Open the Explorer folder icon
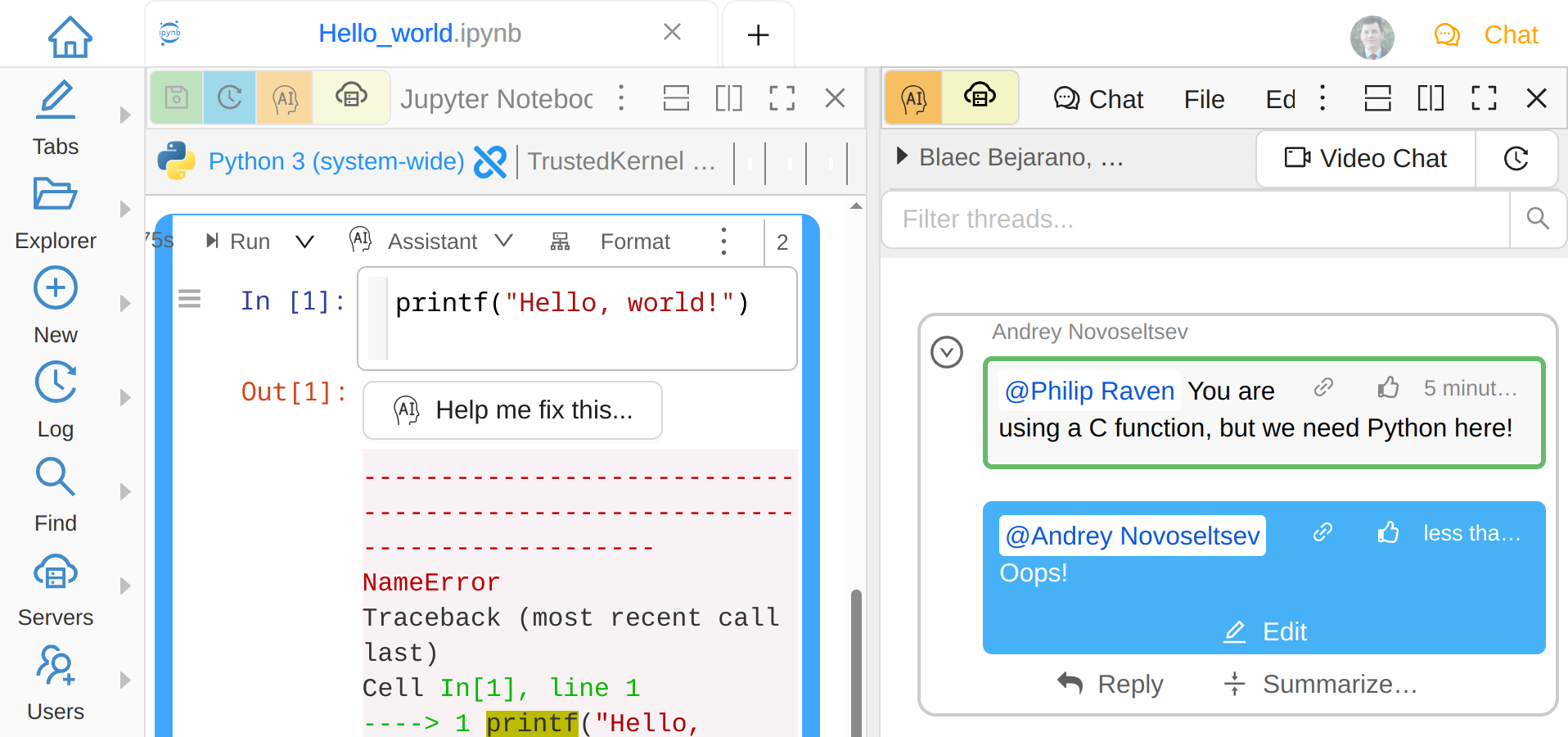This screenshot has height=737, width=1568. point(55,195)
